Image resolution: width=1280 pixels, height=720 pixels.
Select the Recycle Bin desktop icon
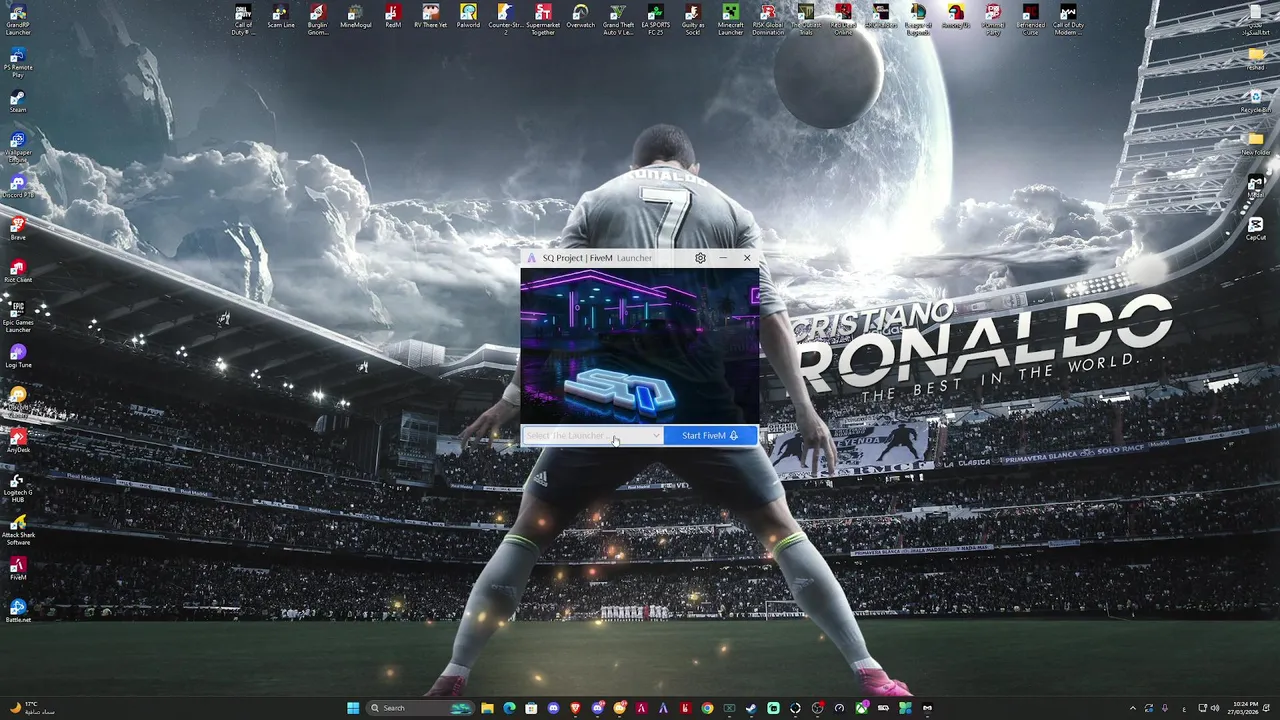tap(1256, 99)
